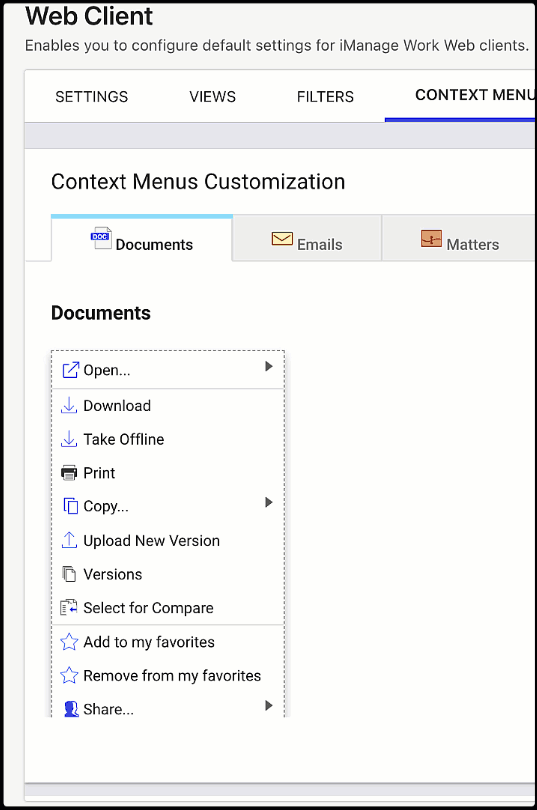Expand the Open... submenu arrow

[268, 366]
